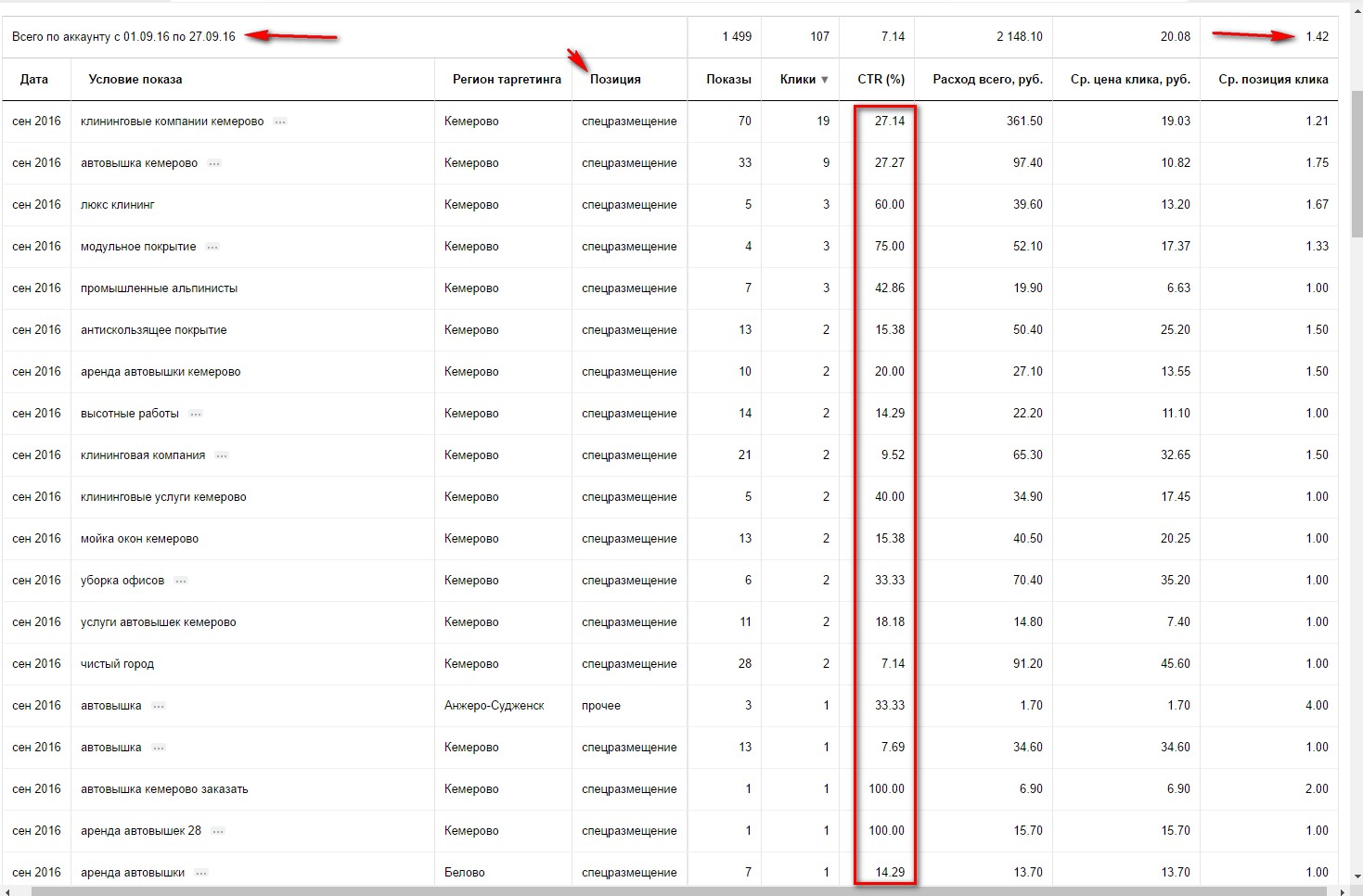
Task: Select CTR value 75.00
Action: 890,246
